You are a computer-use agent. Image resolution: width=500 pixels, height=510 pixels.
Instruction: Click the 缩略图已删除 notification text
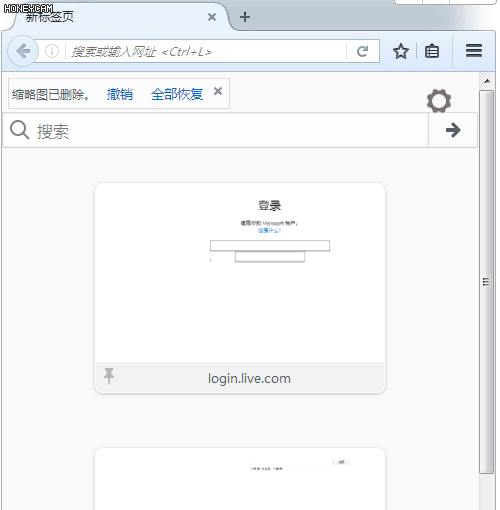(x=51, y=95)
